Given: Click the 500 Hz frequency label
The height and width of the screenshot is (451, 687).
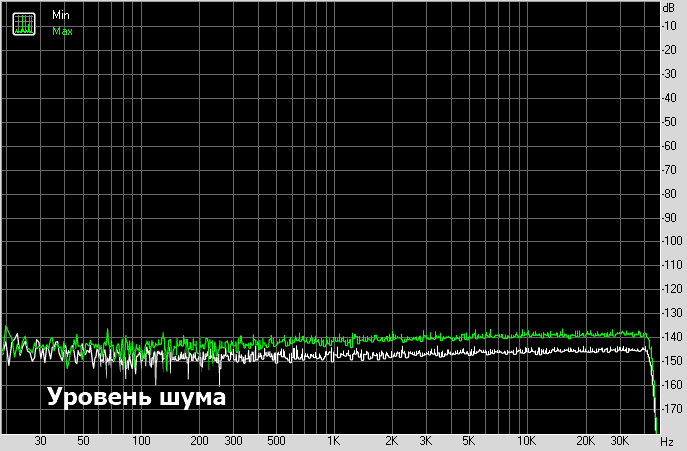Looking at the screenshot, I should [x=276, y=441].
